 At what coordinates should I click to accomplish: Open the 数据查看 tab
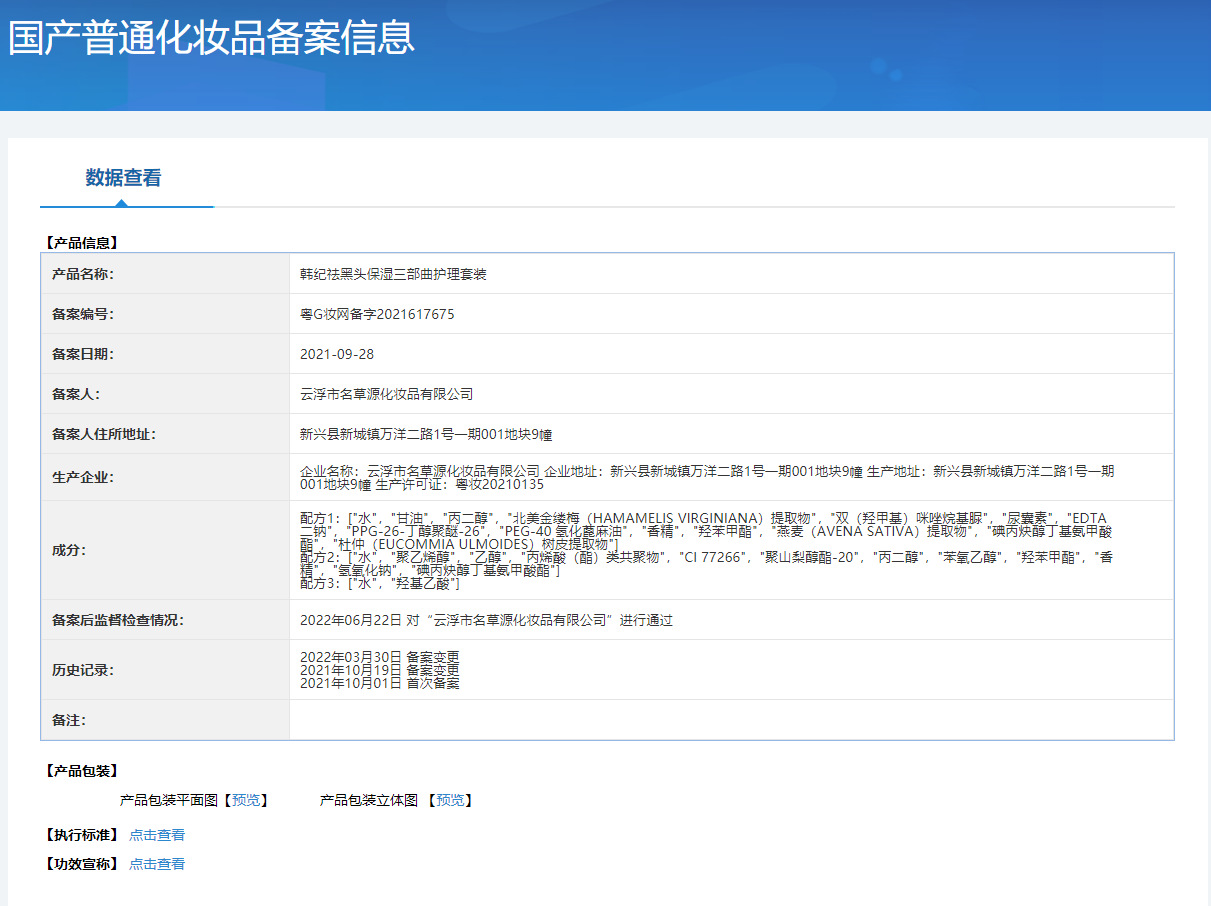(123, 178)
